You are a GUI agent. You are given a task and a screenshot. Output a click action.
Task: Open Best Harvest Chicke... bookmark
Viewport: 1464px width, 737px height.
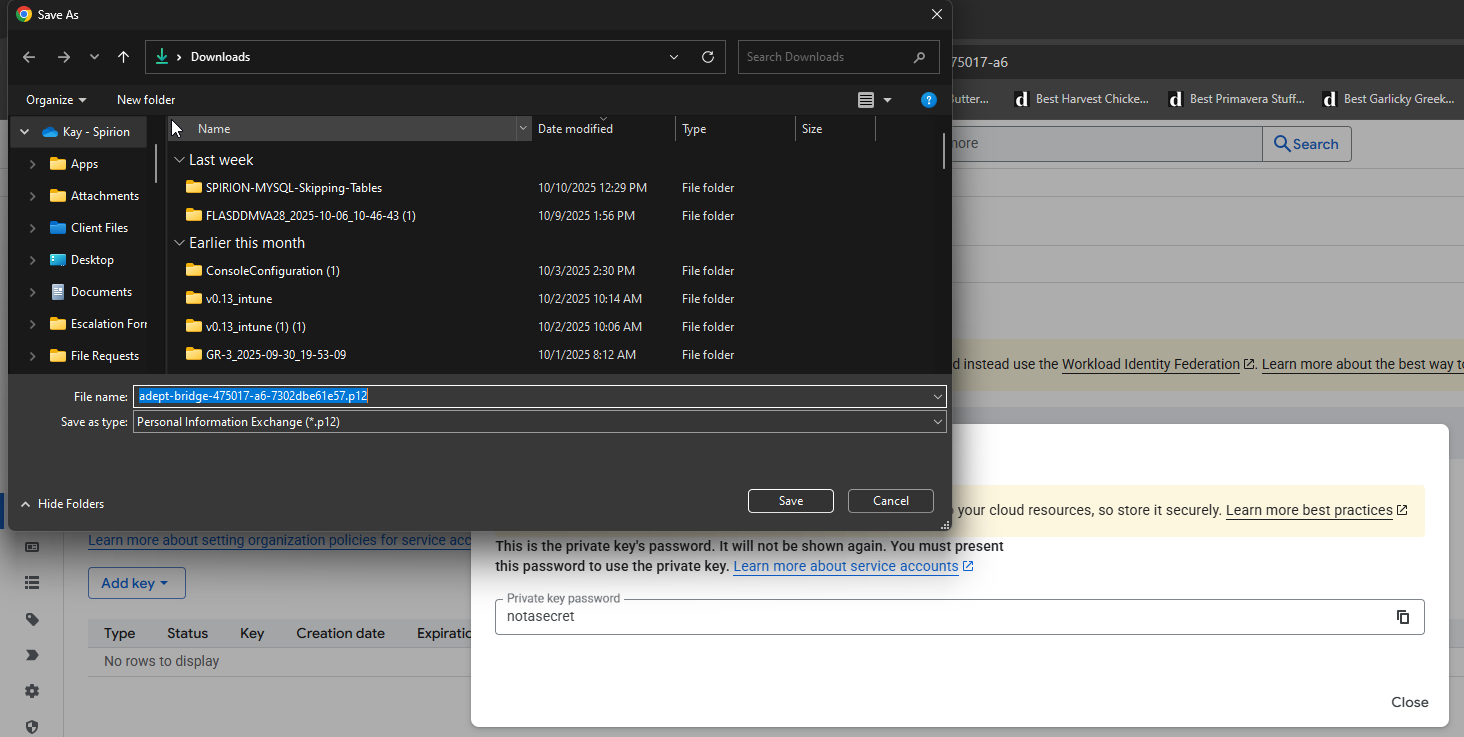pos(1081,99)
